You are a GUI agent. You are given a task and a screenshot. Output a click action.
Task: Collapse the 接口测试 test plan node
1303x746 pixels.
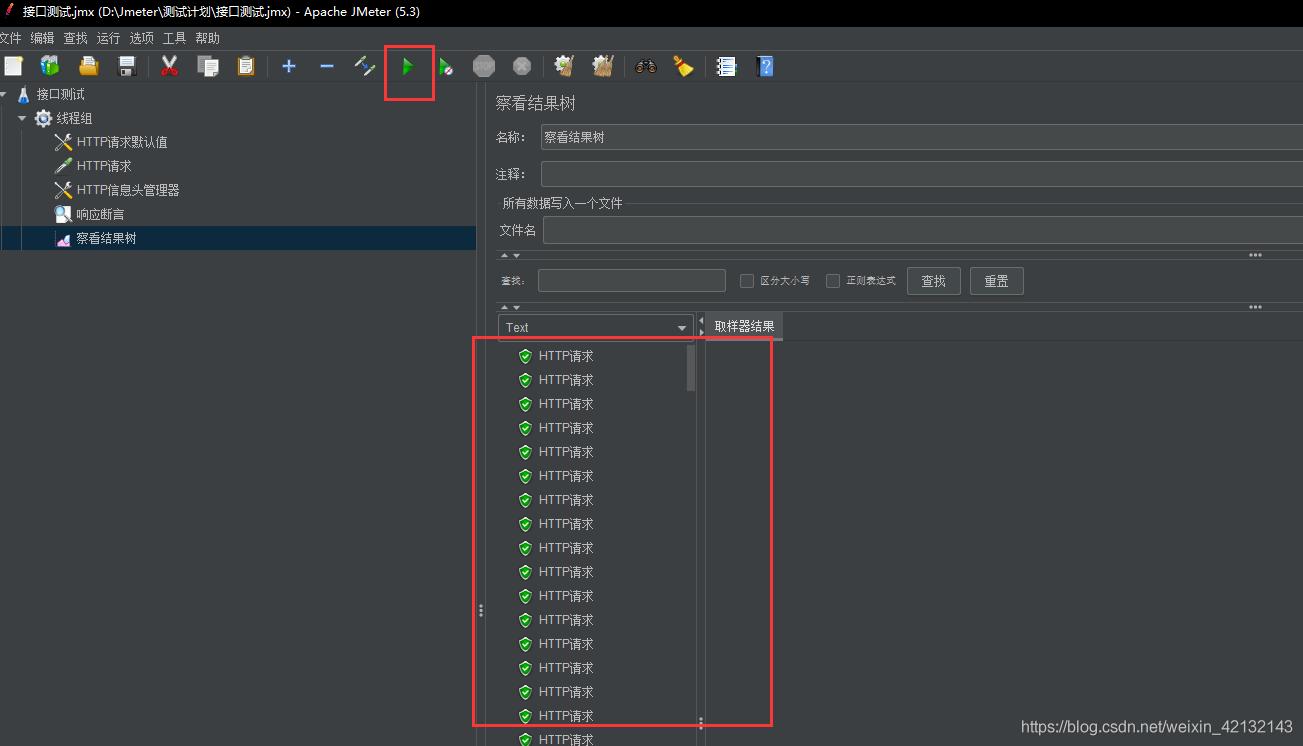pos(4,94)
